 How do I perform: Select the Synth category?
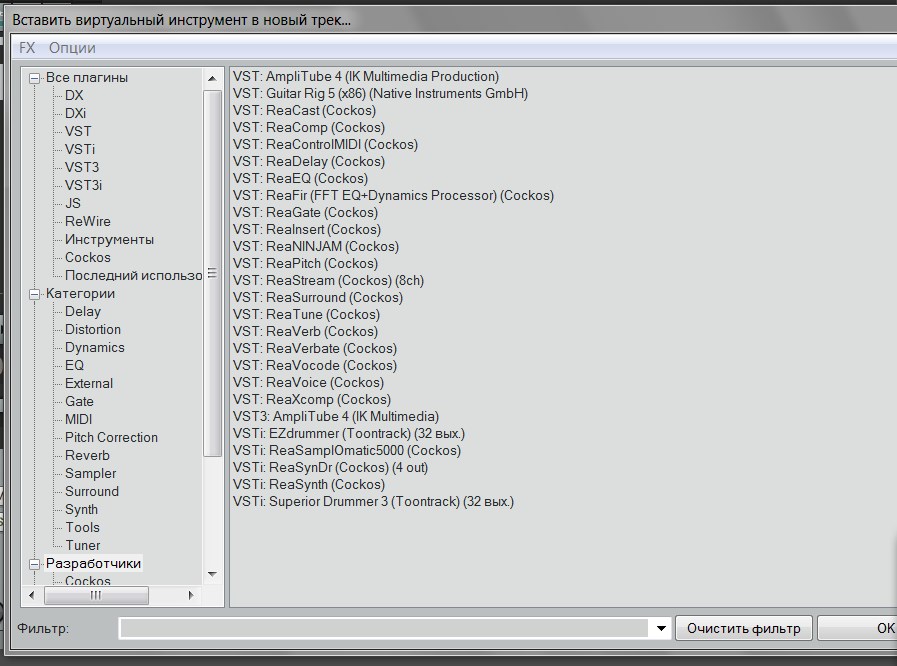pos(81,510)
